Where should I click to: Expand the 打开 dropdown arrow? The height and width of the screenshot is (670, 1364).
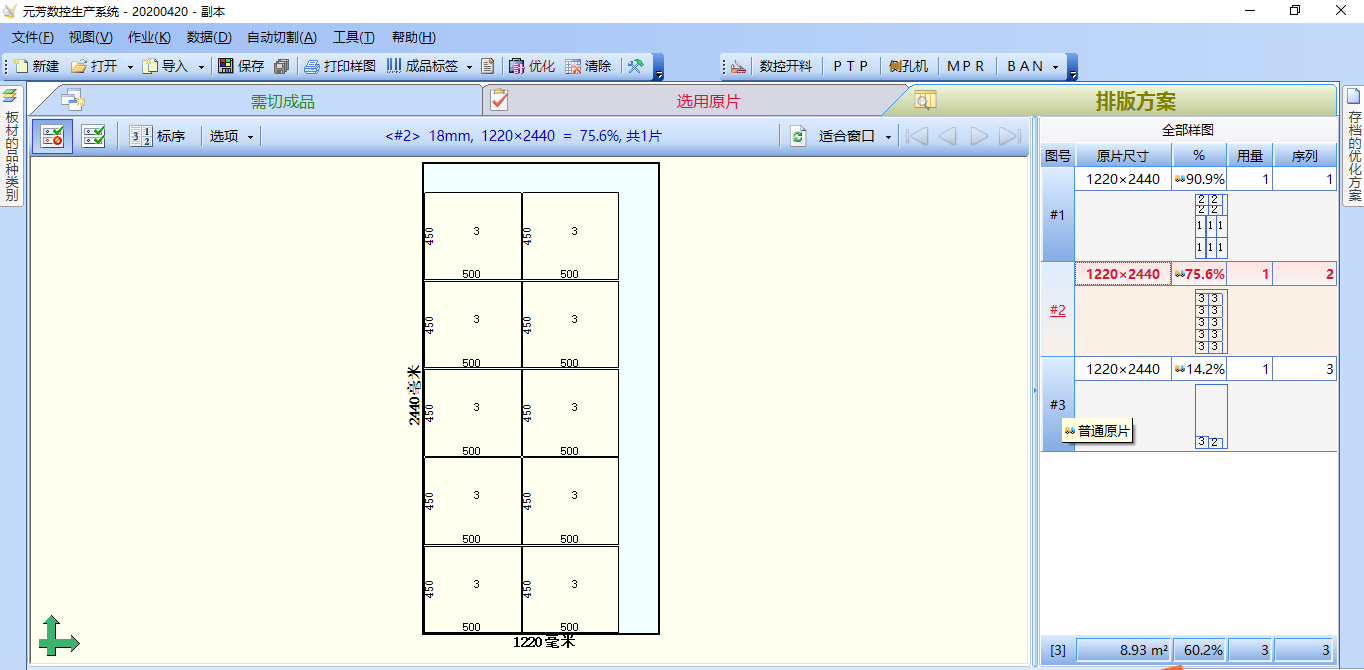(130, 67)
